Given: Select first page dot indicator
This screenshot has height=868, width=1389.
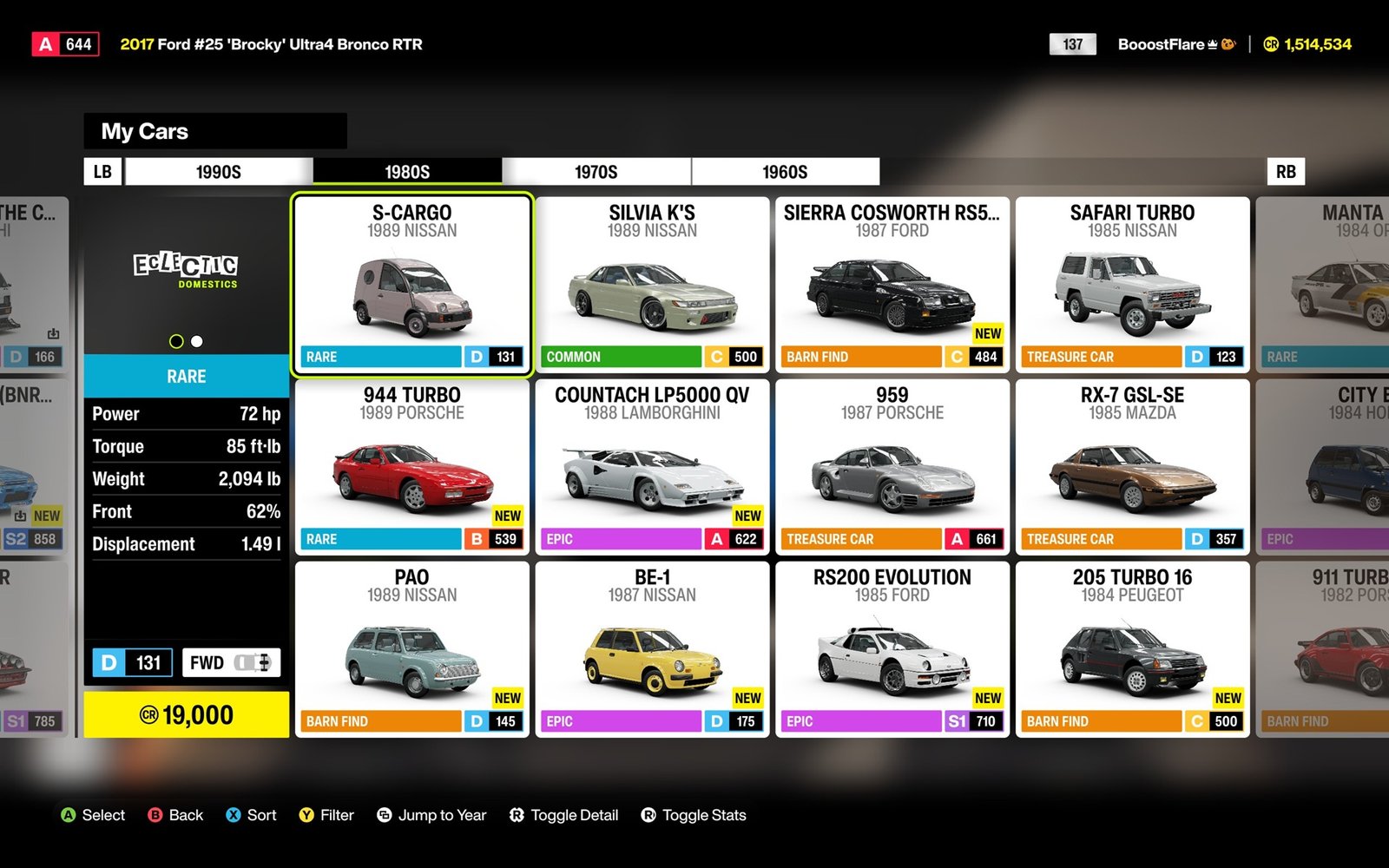Looking at the screenshot, I should click(x=176, y=341).
